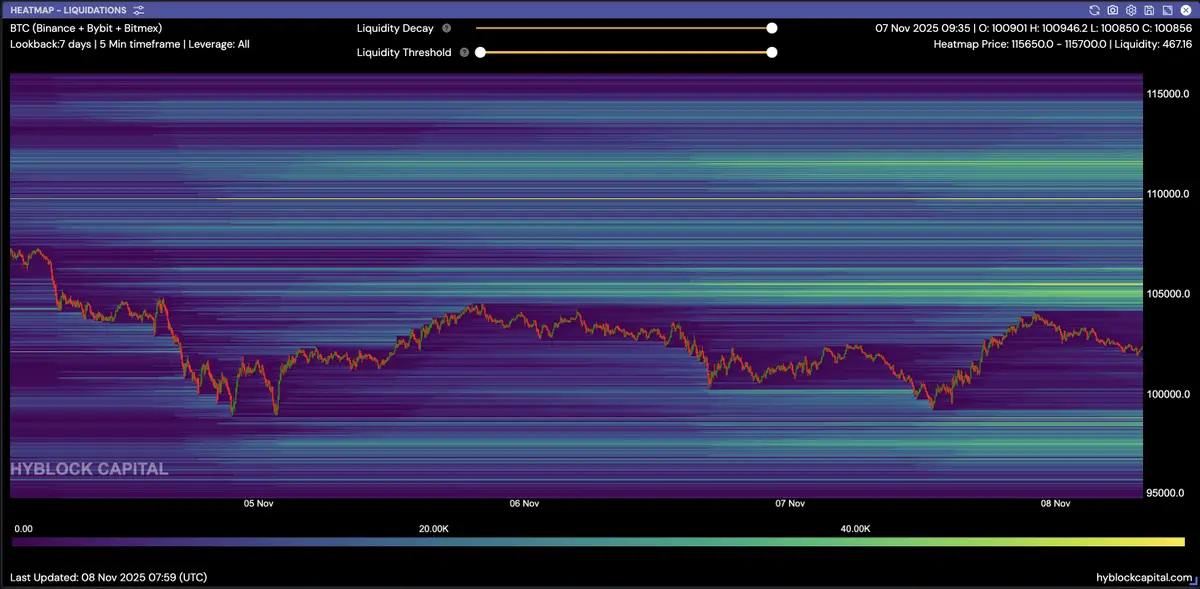Close the heatmap liquidations panel

point(1185,10)
